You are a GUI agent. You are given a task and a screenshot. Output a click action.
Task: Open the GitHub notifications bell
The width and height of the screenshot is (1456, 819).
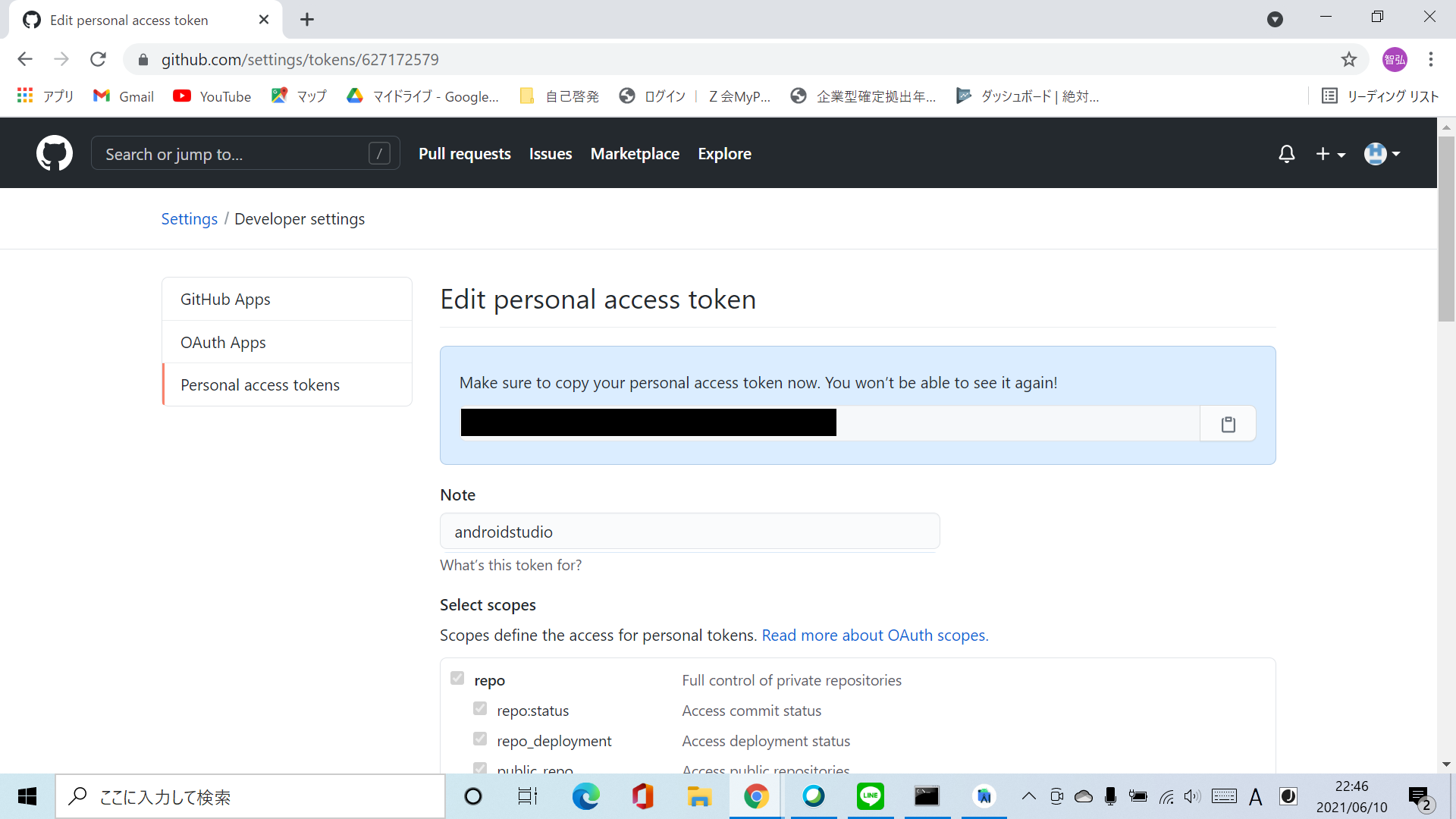[x=1286, y=154]
